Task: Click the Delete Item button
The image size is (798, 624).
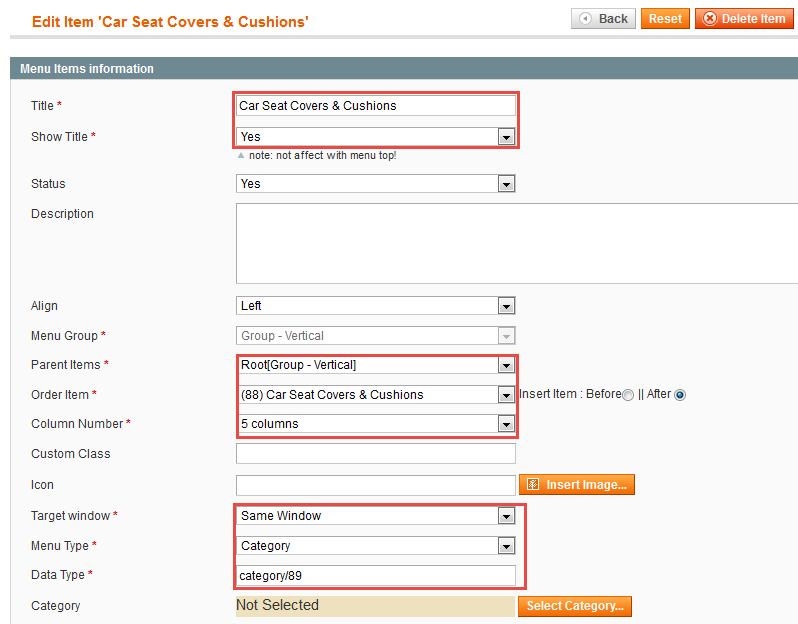Action: click(x=744, y=19)
